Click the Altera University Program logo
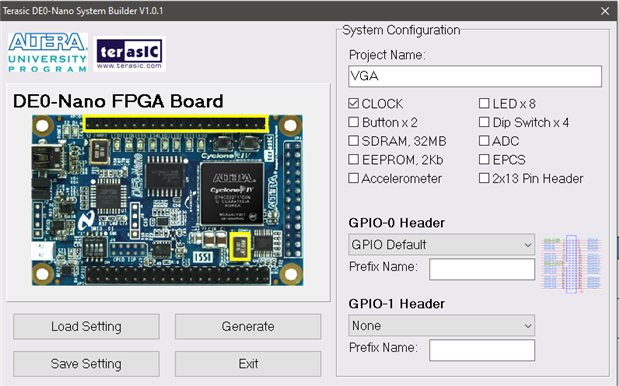This screenshot has width=619, height=386. 48,53
